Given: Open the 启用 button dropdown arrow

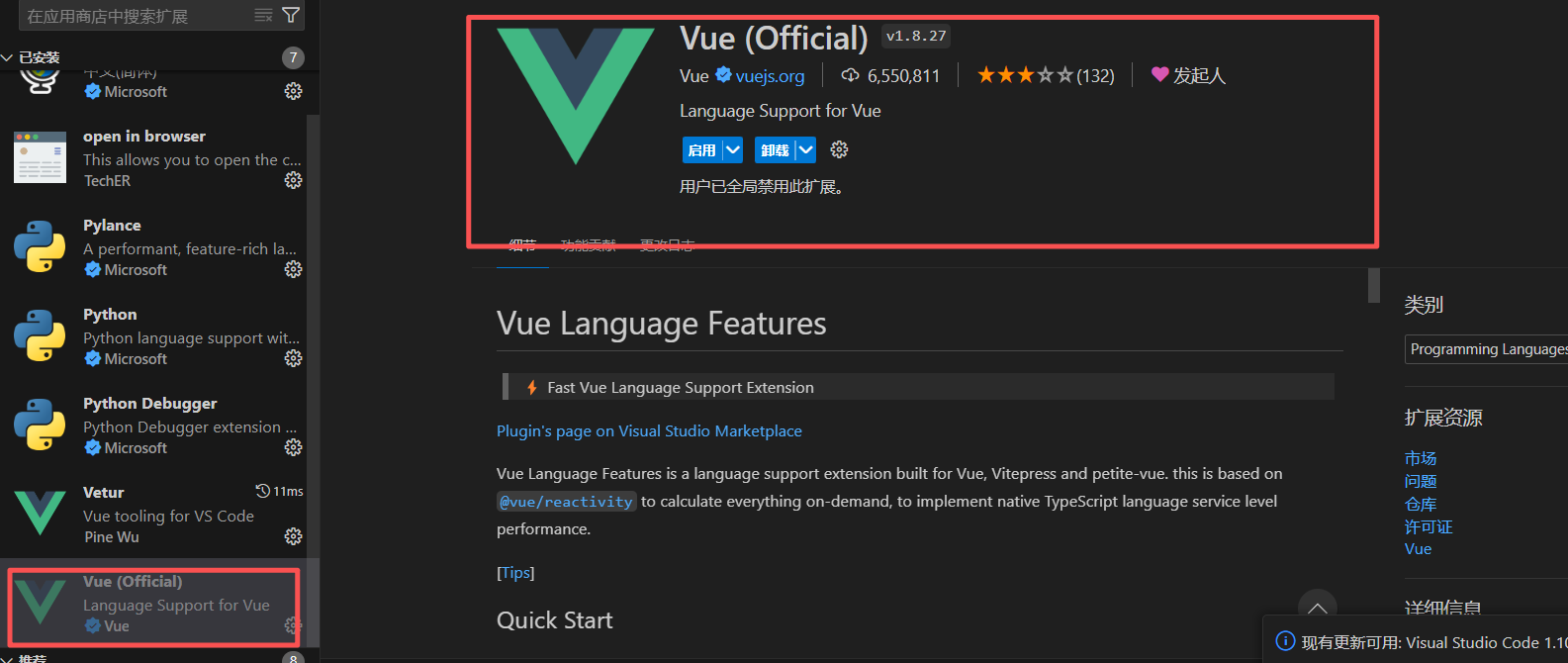Looking at the screenshot, I should 731,149.
